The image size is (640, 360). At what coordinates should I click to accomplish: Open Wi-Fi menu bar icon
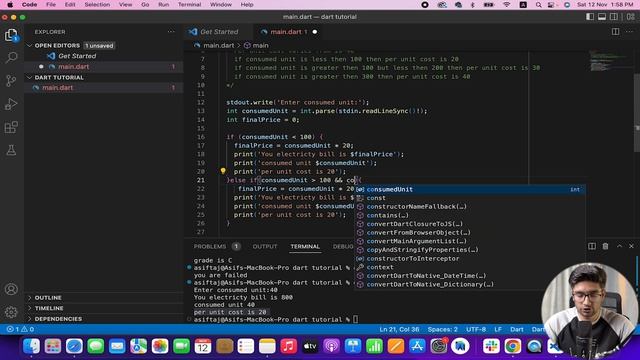point(507,5)
